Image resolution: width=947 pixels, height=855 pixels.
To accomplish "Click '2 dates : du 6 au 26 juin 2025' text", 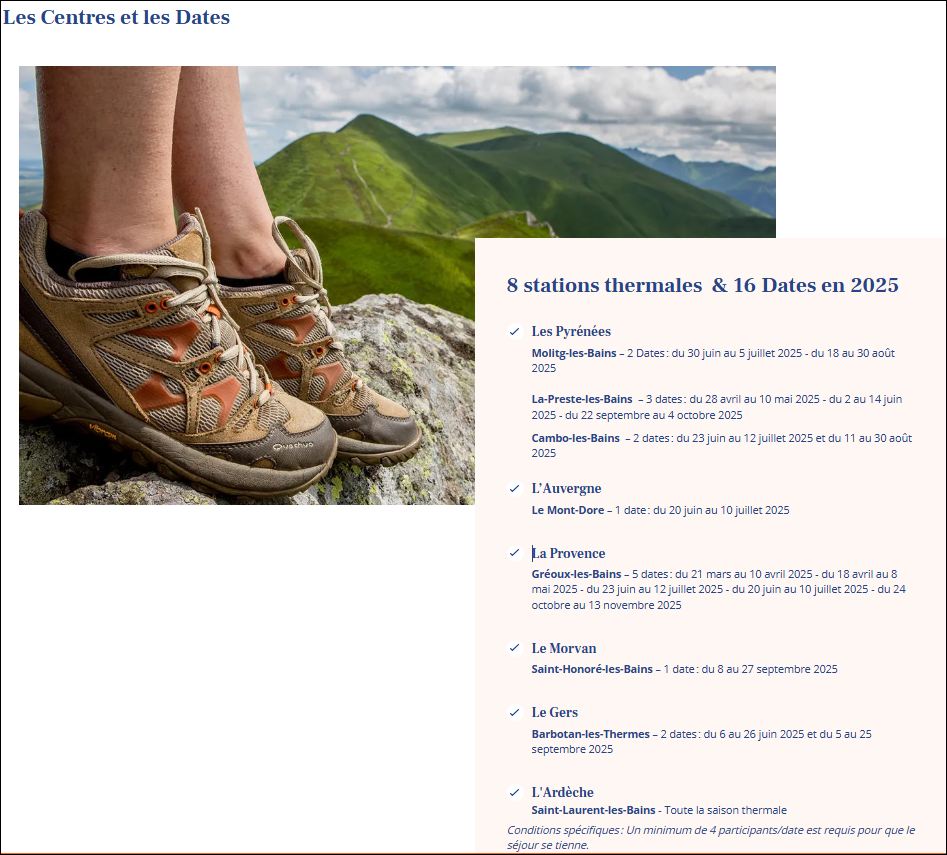I will pyautogui.click(x=732, y=734).
